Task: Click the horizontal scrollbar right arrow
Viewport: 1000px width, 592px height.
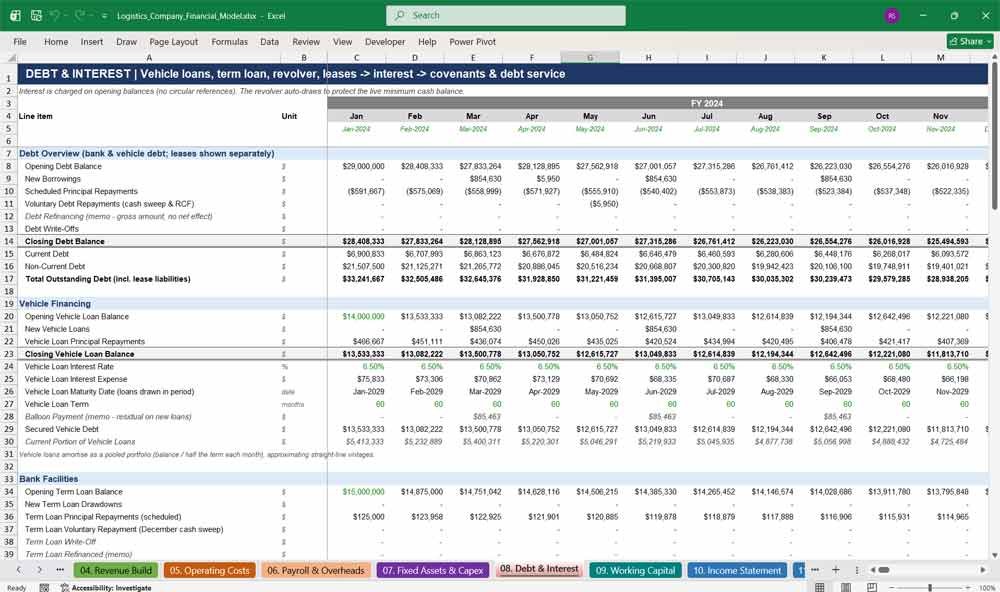Action: [983, 570]
